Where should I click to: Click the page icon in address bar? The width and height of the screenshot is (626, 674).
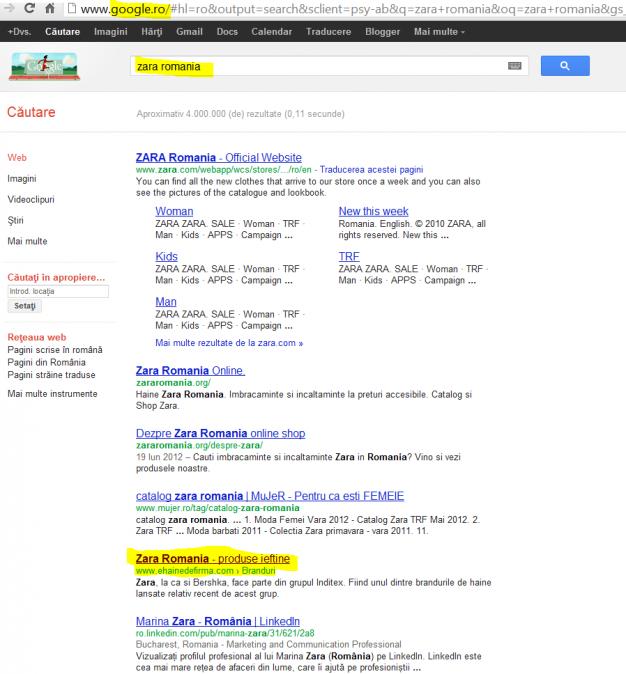point(72,8)
